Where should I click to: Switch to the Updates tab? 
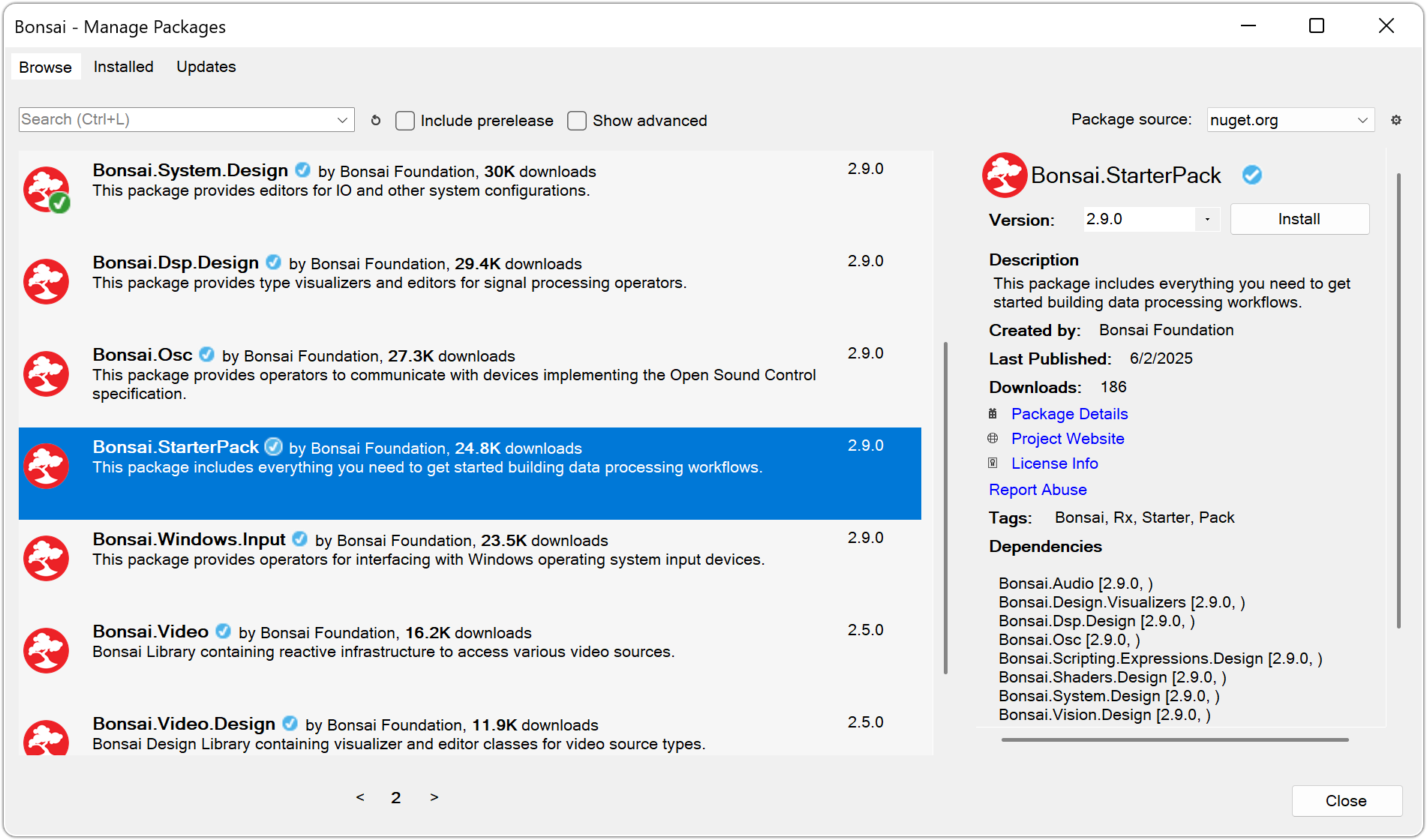[x=206, y=67]
